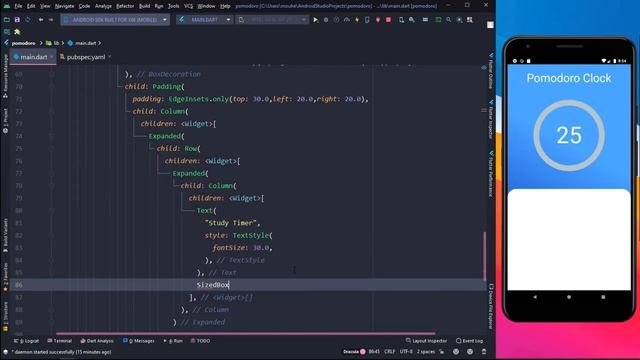Image resolution: width=640 pixels, height=360 pixels.
Task: Click the Attach debugger phone icon
Action: tap(367, 20)
